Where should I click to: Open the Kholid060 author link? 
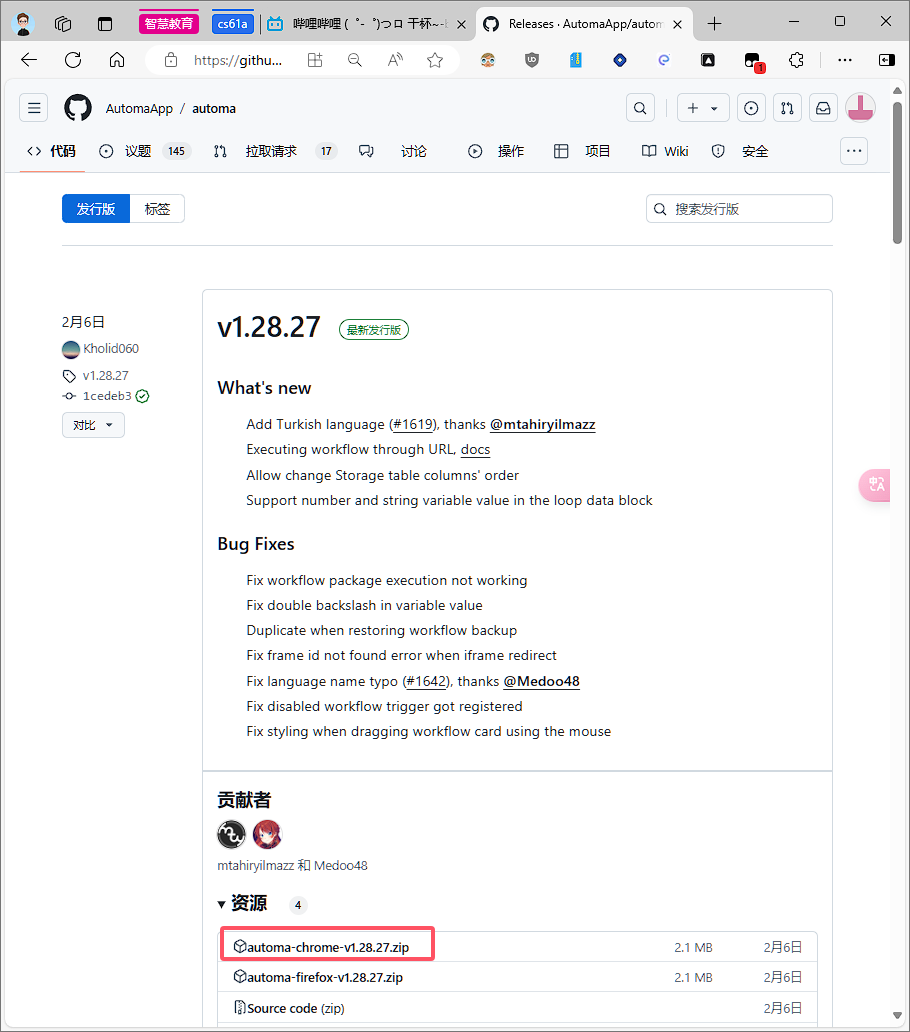tap(111, 349)
